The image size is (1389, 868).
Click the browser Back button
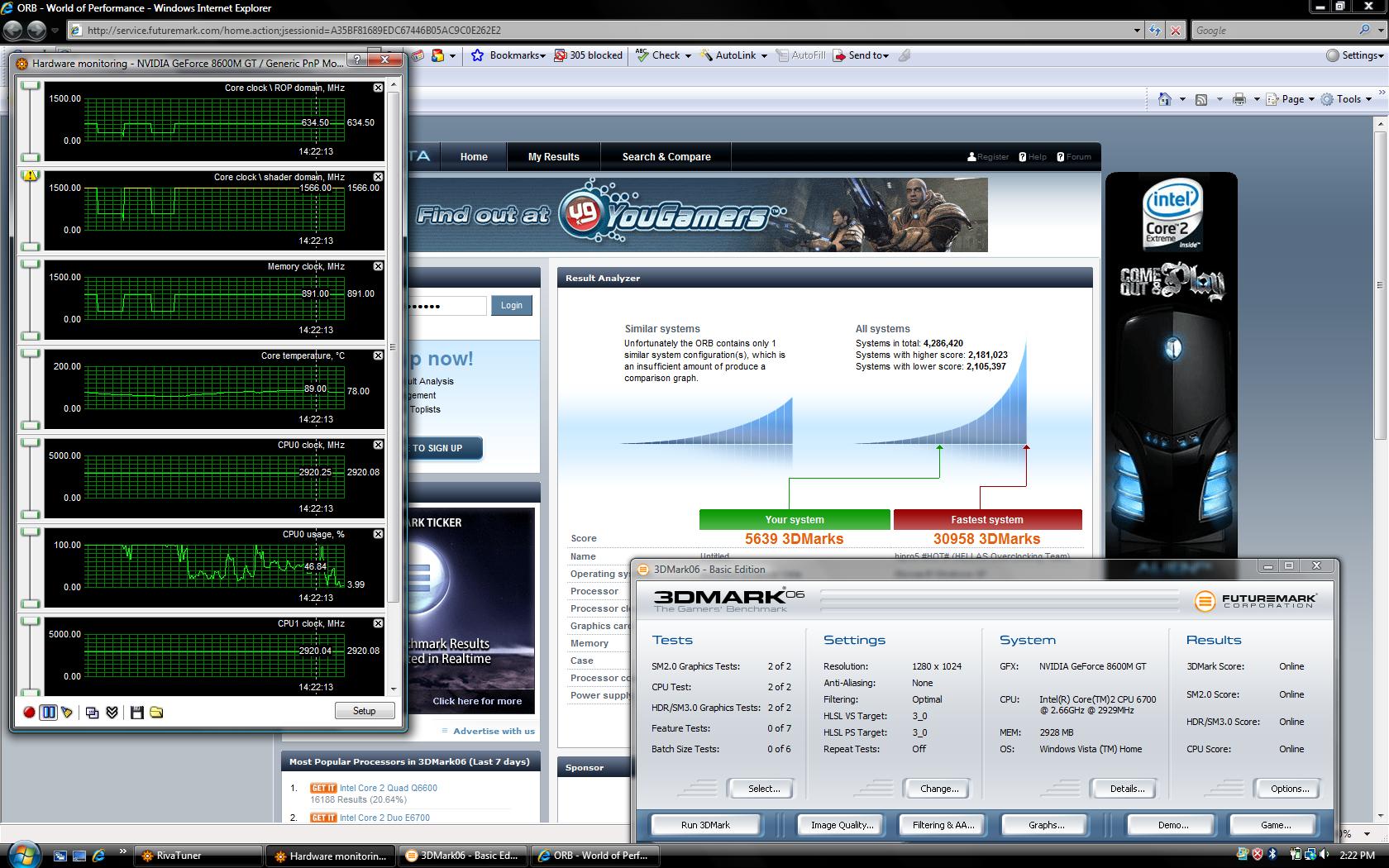13,30
